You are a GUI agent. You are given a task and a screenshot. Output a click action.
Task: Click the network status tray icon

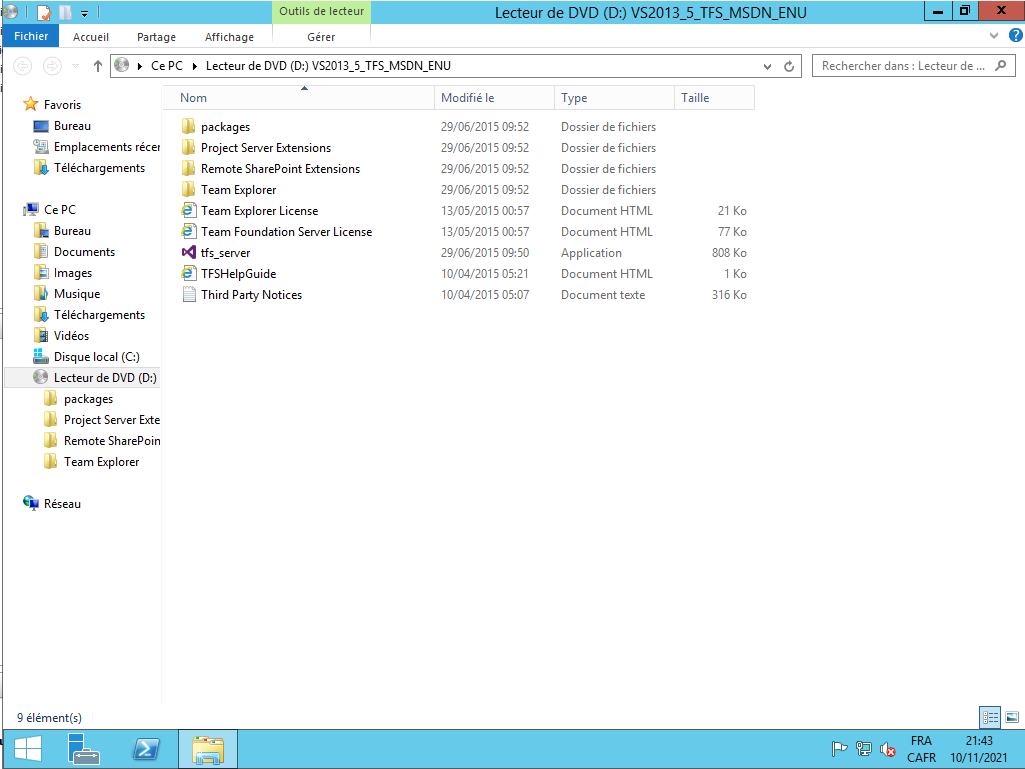pyautogui.click(x=864, y=749)
